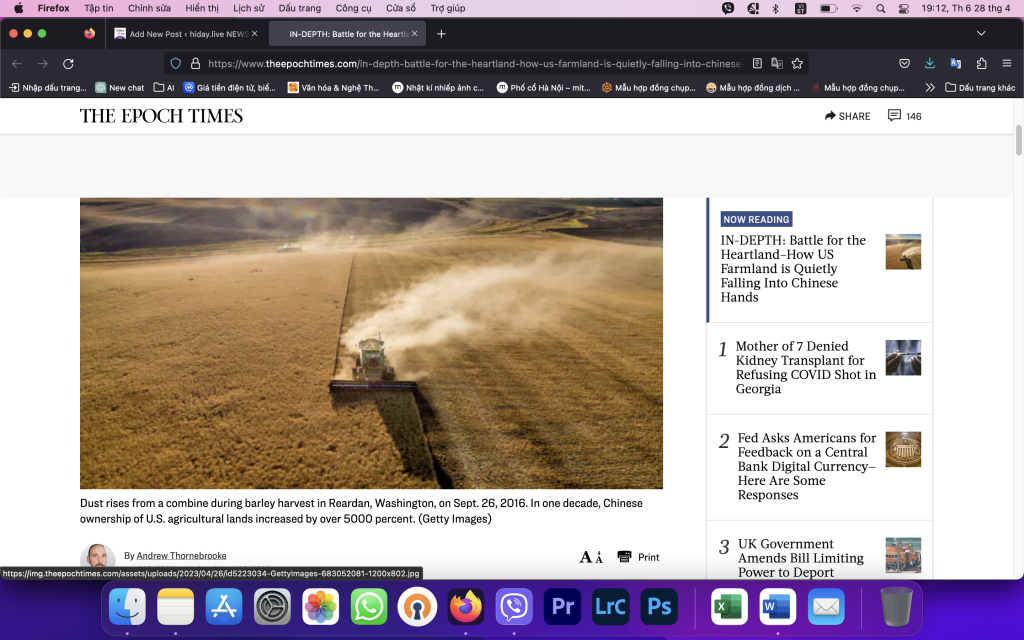Open author Andrew Thornebrooke link
Viewport: 1024px width, 640px height.
181,556
